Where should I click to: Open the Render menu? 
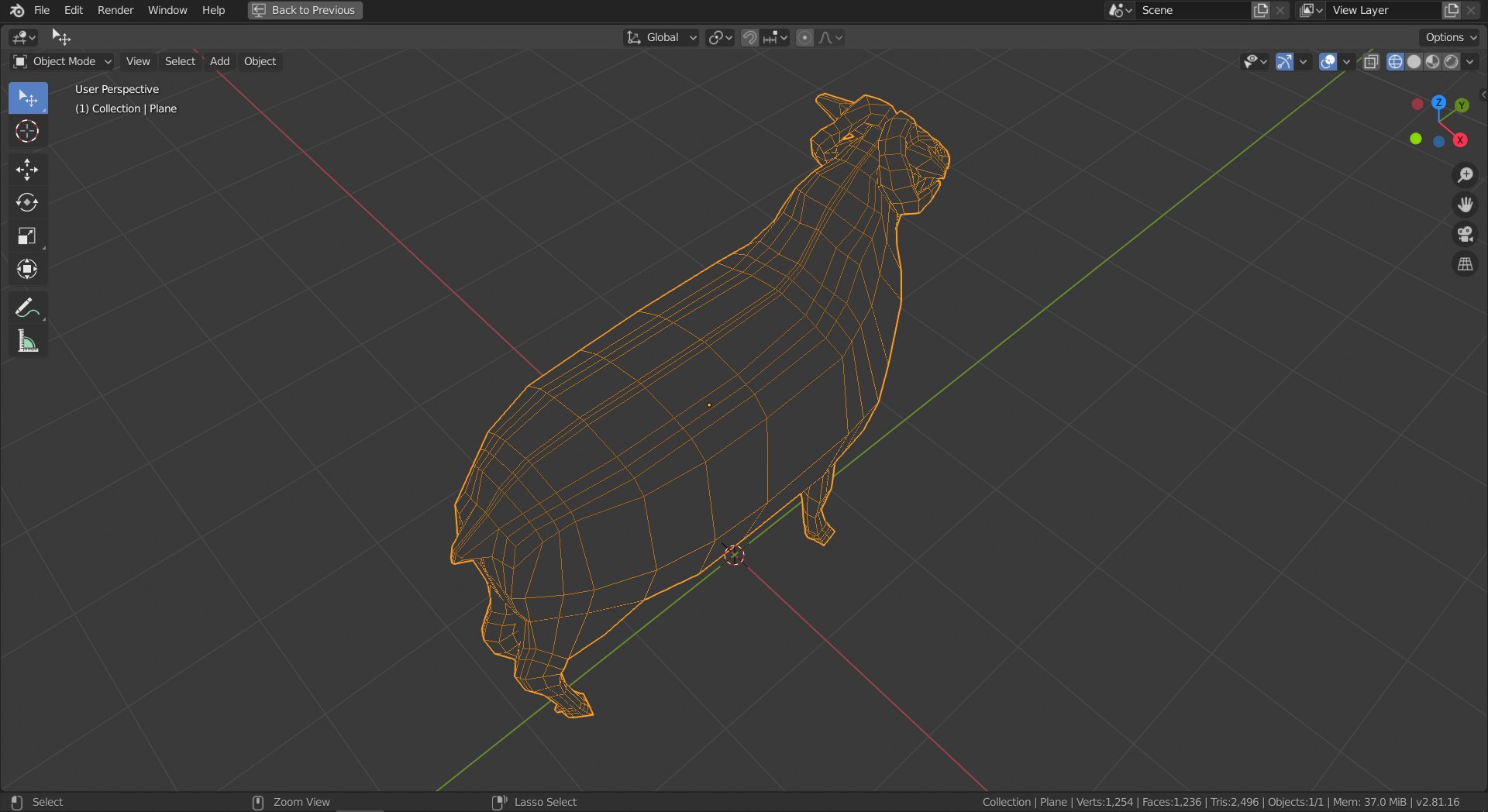click(x=115, y=10)
